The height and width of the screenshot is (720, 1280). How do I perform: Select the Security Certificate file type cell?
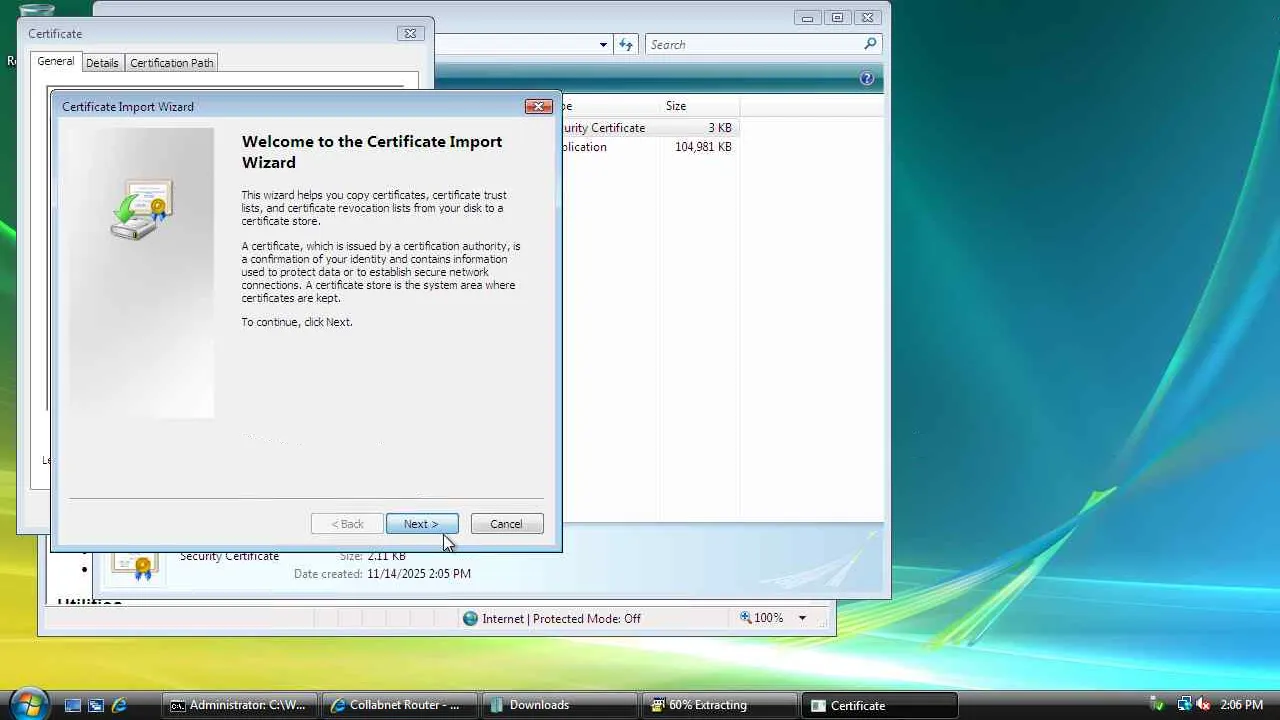tap(605, 128)
